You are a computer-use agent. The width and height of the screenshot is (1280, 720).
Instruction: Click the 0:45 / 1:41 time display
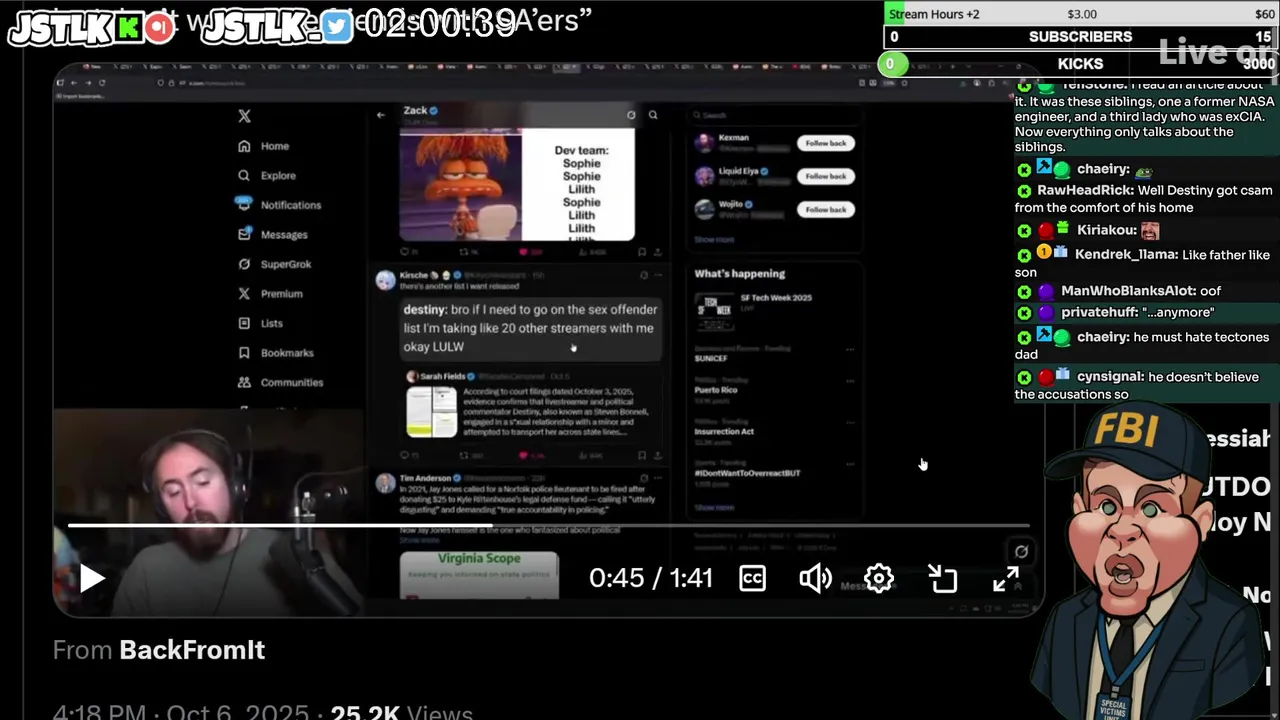tap(651, 578)
